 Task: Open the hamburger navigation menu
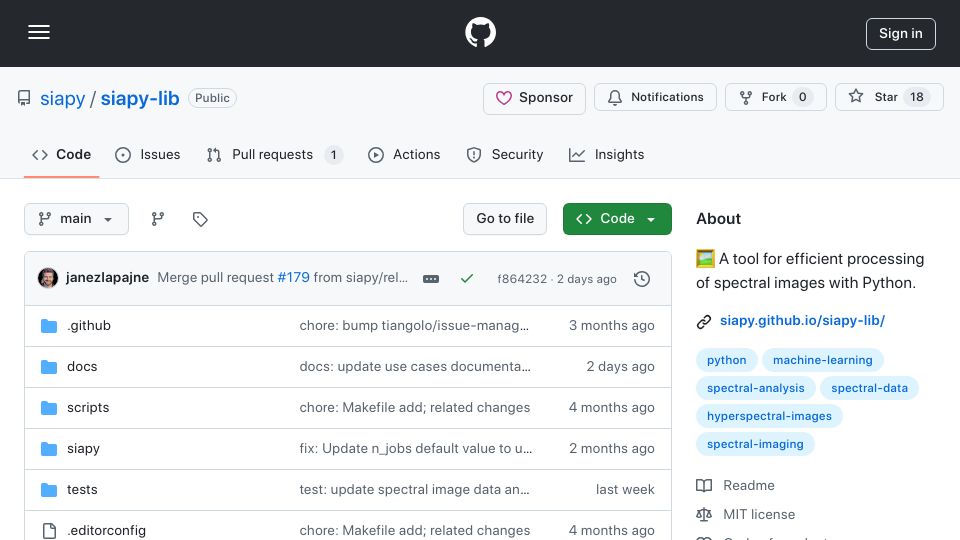click(x=39, y=32)
